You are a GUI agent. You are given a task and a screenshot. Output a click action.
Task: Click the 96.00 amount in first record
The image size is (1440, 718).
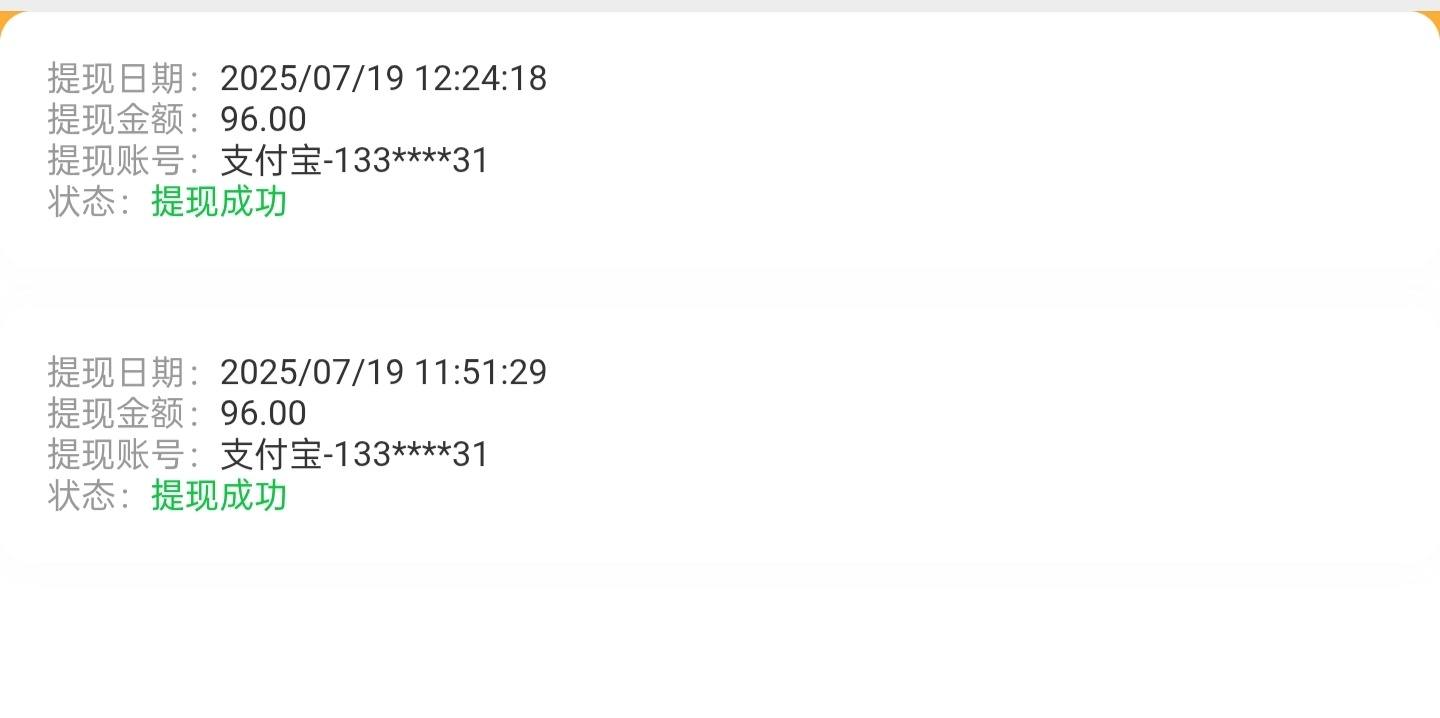(x=263, y=119)
